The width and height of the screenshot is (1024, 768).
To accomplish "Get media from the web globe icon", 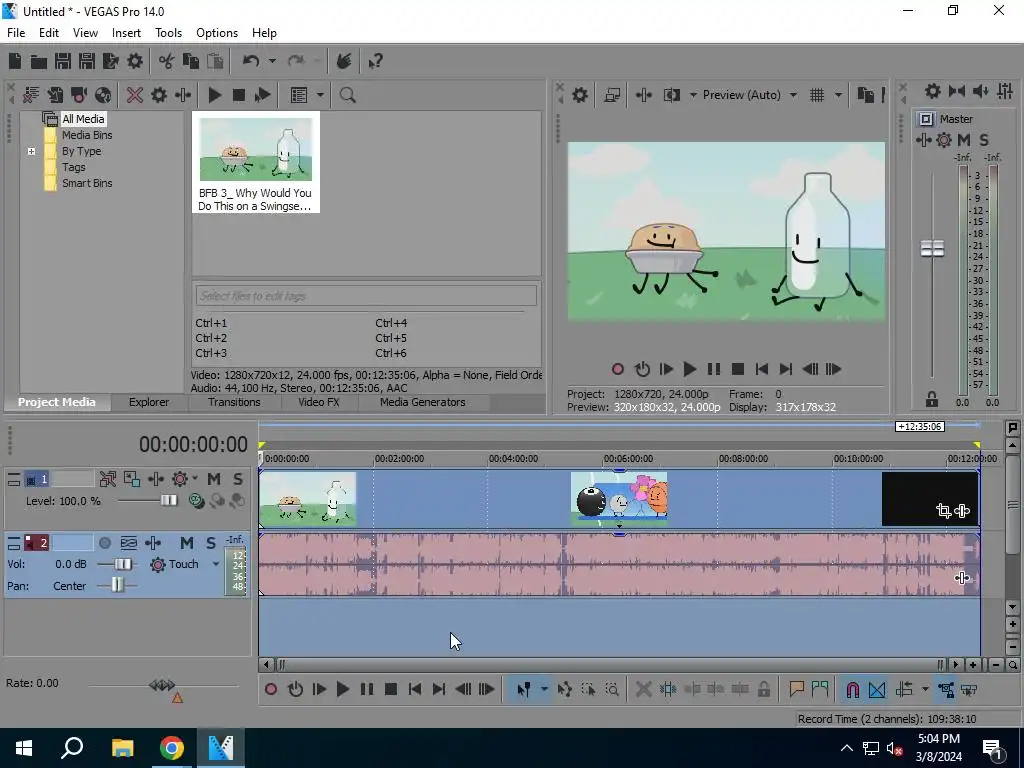I will coord(103,95).
